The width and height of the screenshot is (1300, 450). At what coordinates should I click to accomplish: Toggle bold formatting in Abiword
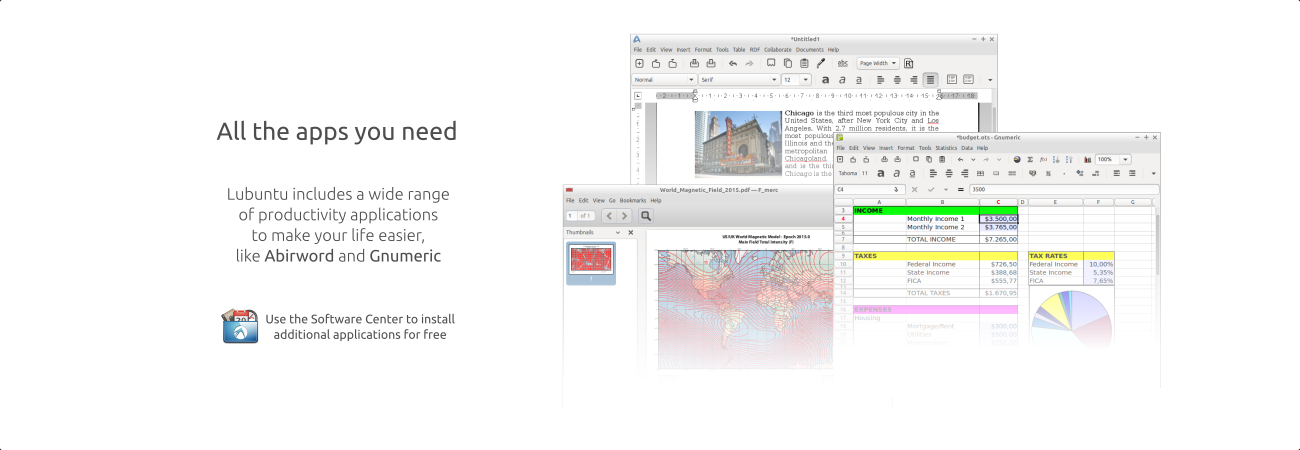(x=825, y=79)
